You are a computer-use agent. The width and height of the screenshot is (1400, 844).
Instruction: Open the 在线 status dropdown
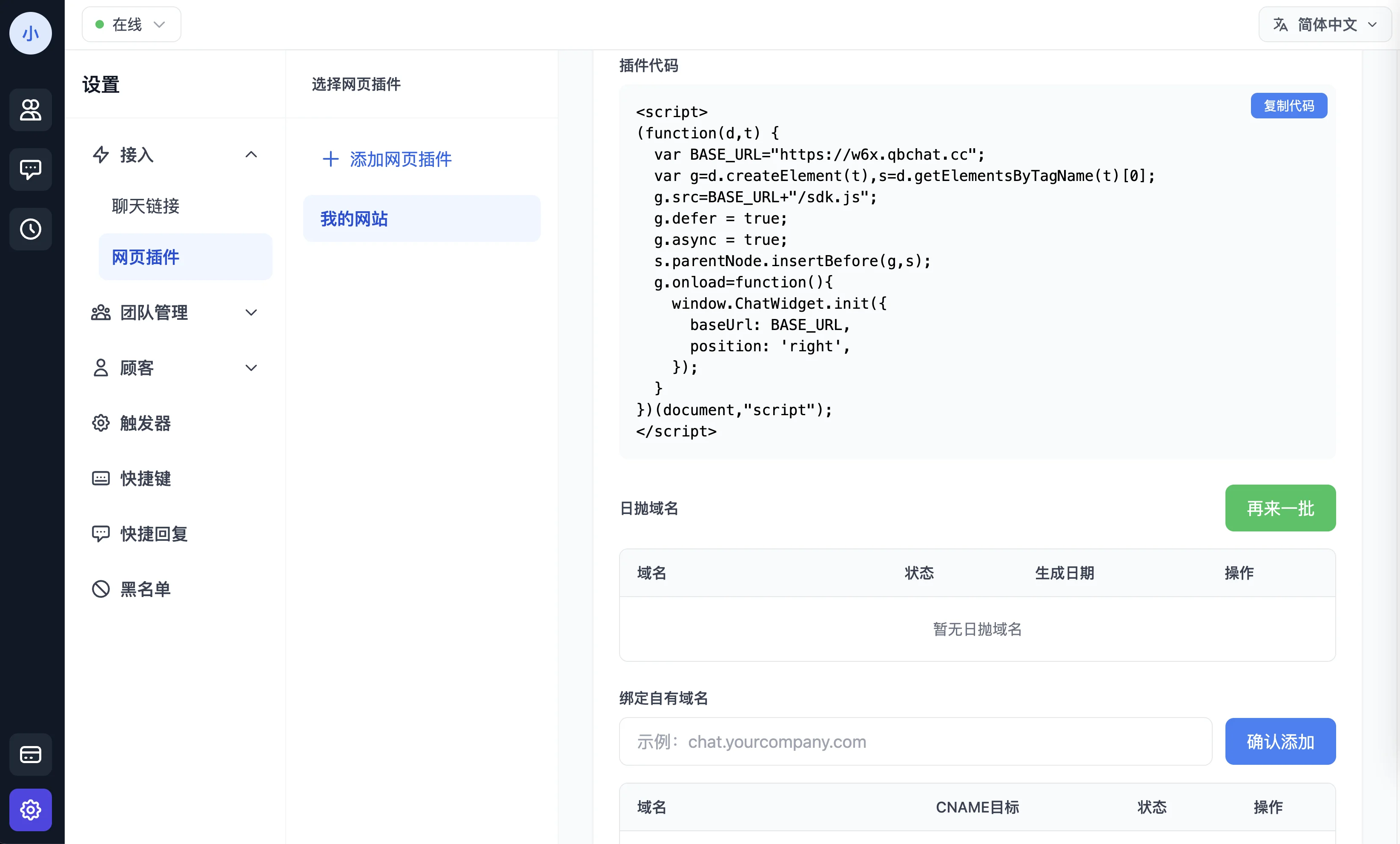[131, 24]
